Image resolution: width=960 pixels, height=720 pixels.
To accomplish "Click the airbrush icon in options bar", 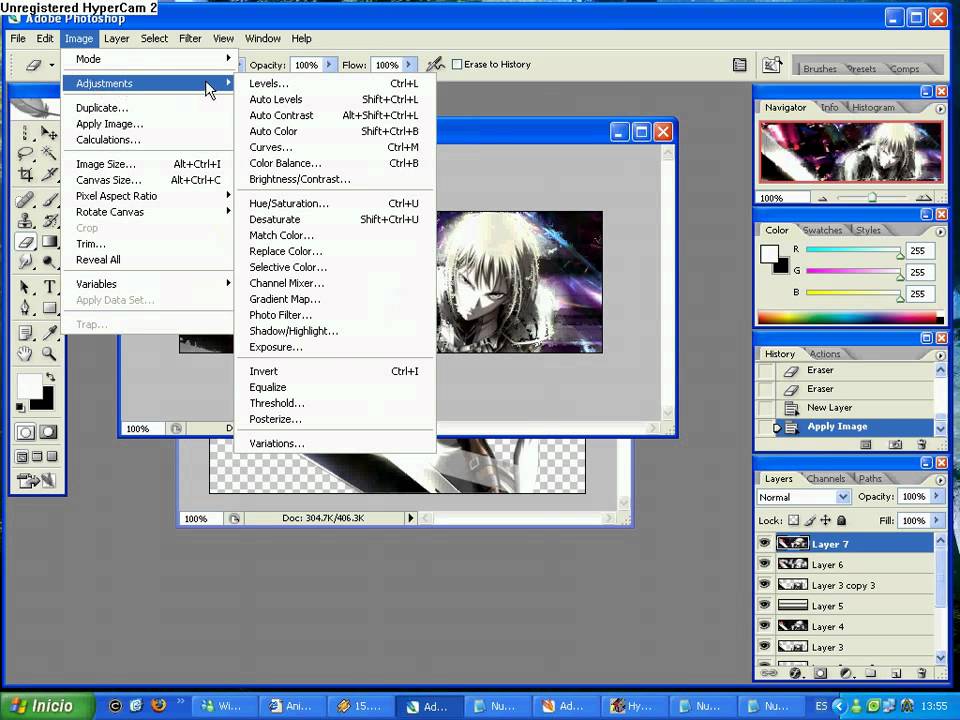I will (435, 64).
